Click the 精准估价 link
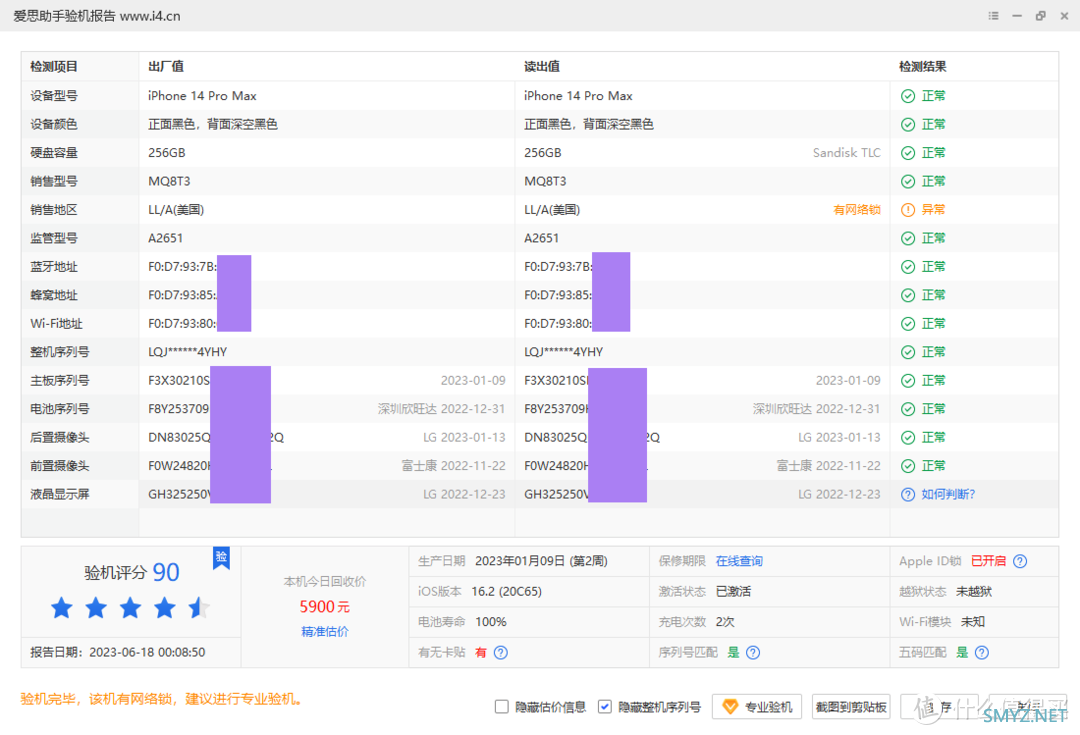Screen dimensions: 1080x735 coord(324,632)
